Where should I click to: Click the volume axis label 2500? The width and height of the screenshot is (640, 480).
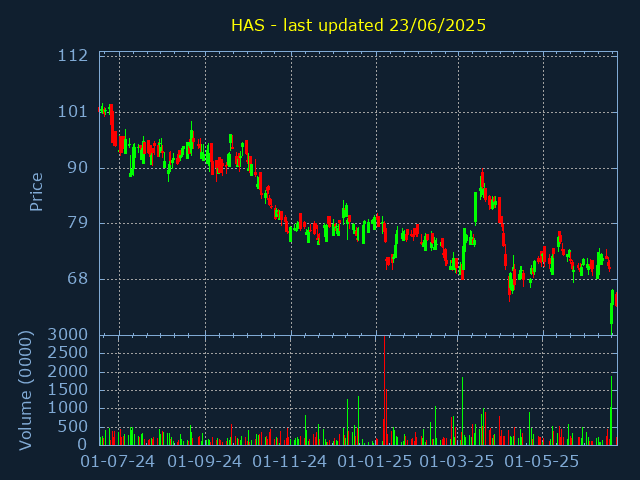pyautogui.click(x=68, y=353)
